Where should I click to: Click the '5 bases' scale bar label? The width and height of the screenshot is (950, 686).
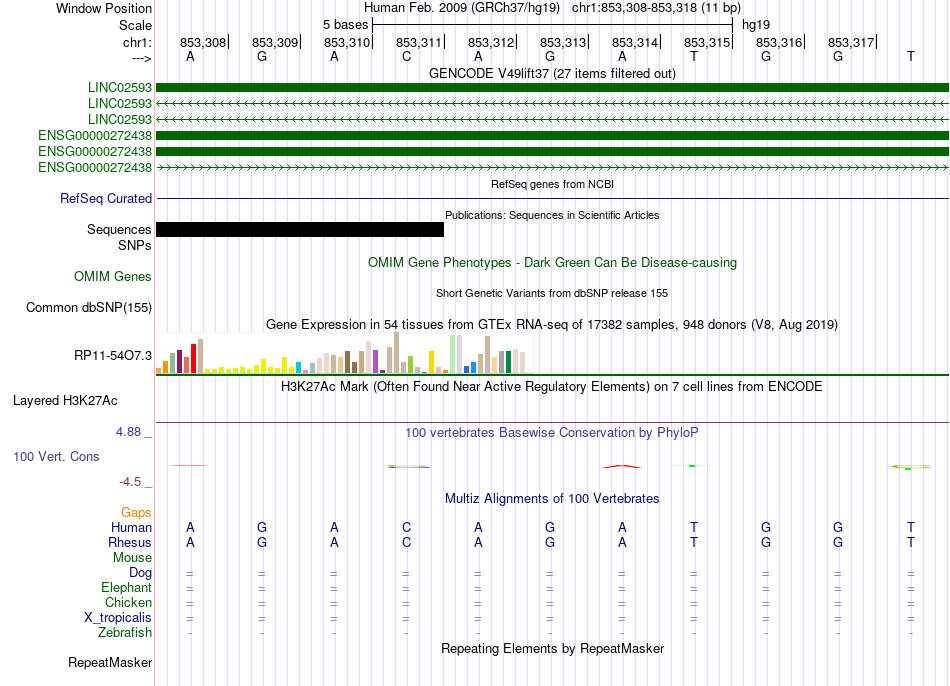click(345, 25)
